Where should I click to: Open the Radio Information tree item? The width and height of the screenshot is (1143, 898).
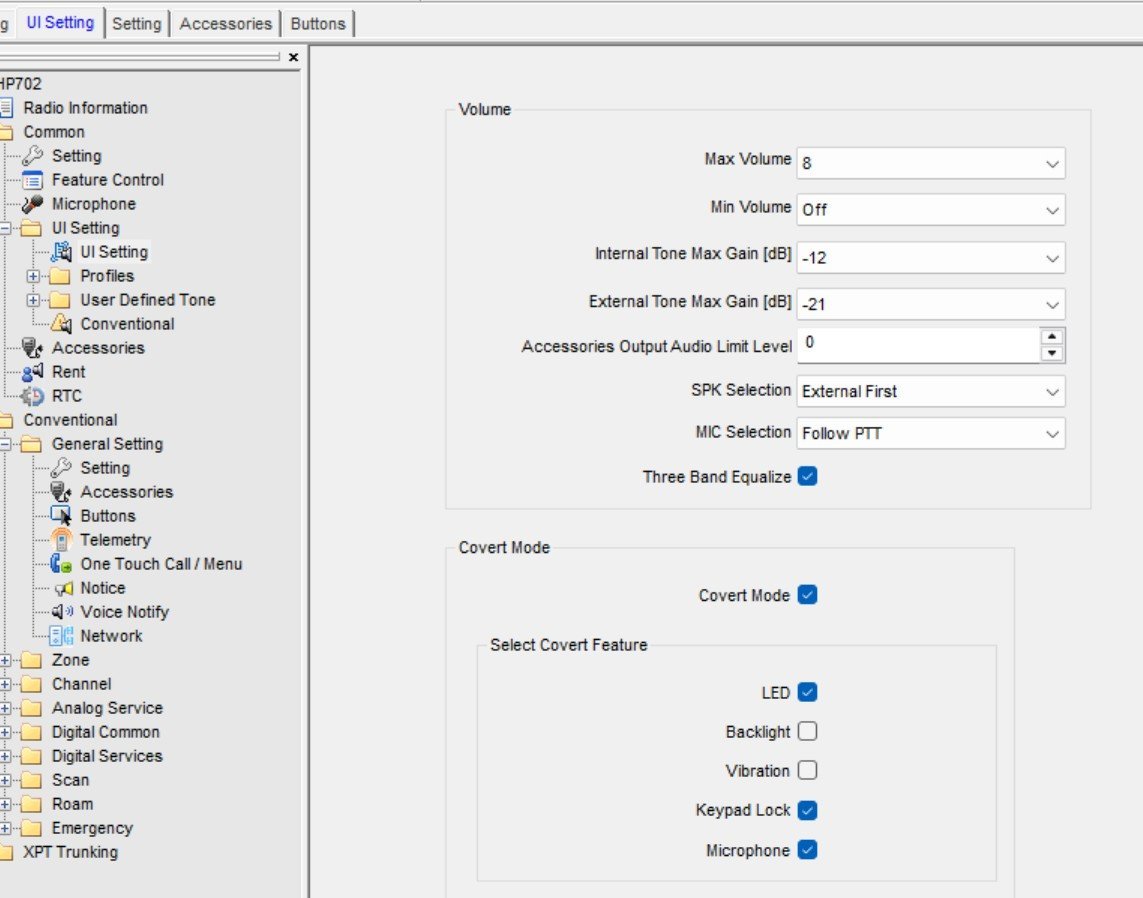point(85,108)
